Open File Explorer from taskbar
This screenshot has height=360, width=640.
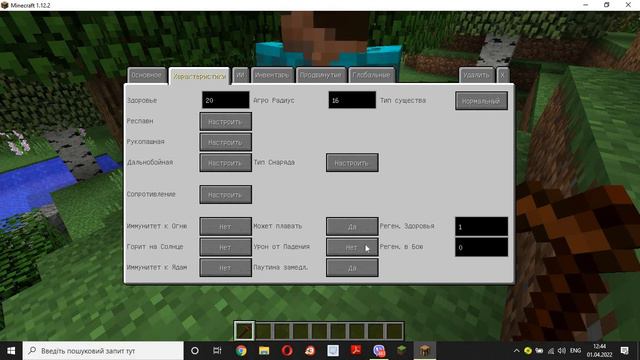coord(264,351)
